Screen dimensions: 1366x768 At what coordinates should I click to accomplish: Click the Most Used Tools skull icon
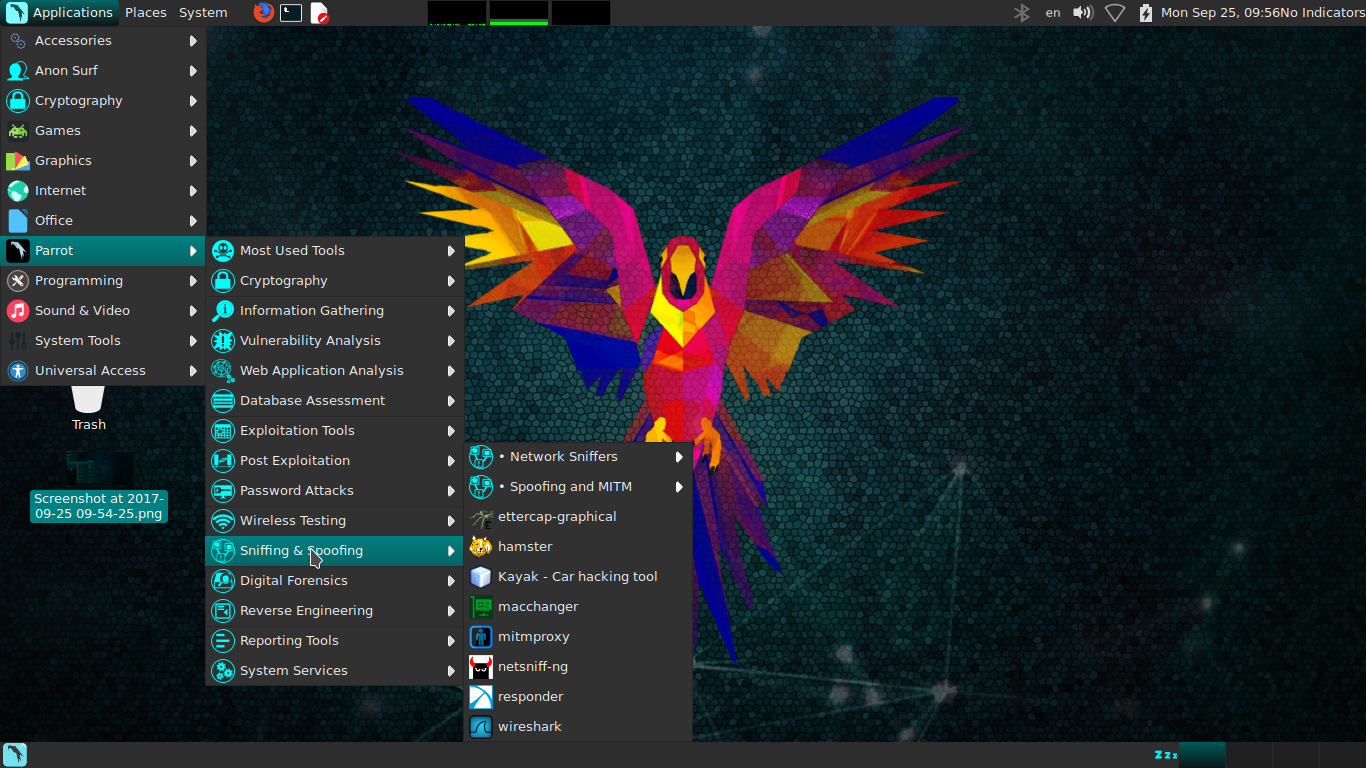click(223, 251)
